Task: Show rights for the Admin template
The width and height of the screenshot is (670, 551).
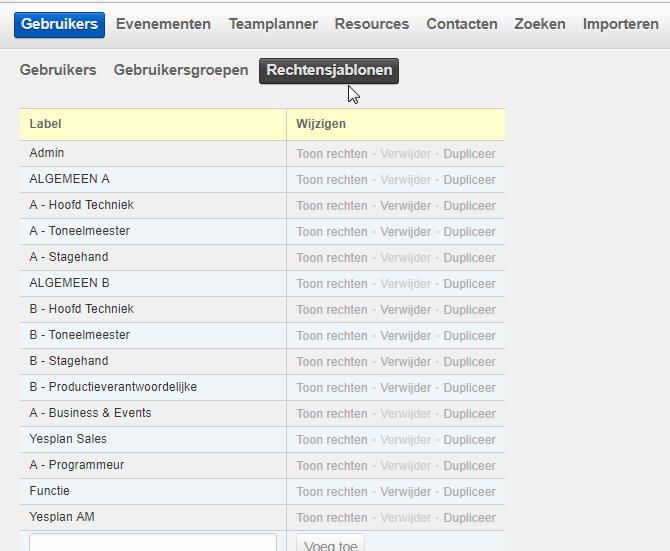Action: tap(332, 154)
